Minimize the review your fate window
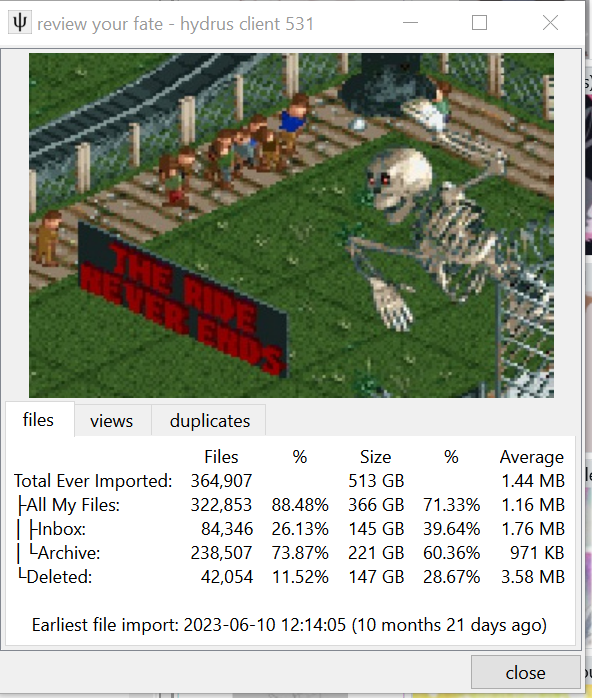 click(x=410, y=23)
